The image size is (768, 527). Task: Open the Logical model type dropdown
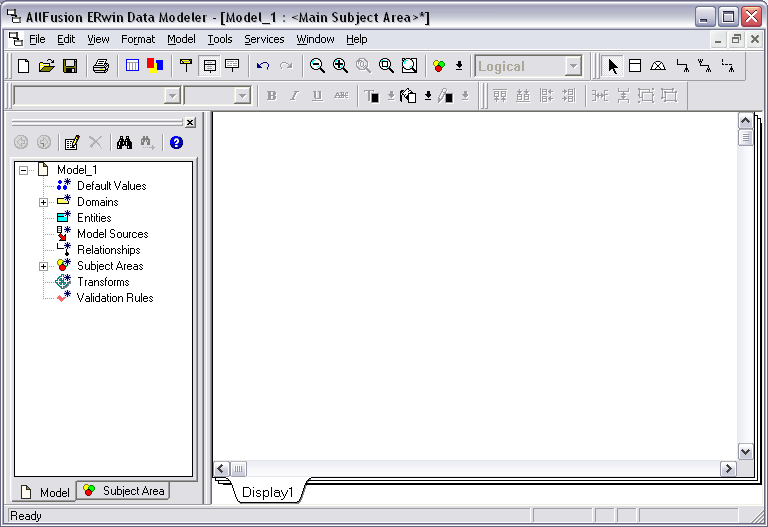573,66
